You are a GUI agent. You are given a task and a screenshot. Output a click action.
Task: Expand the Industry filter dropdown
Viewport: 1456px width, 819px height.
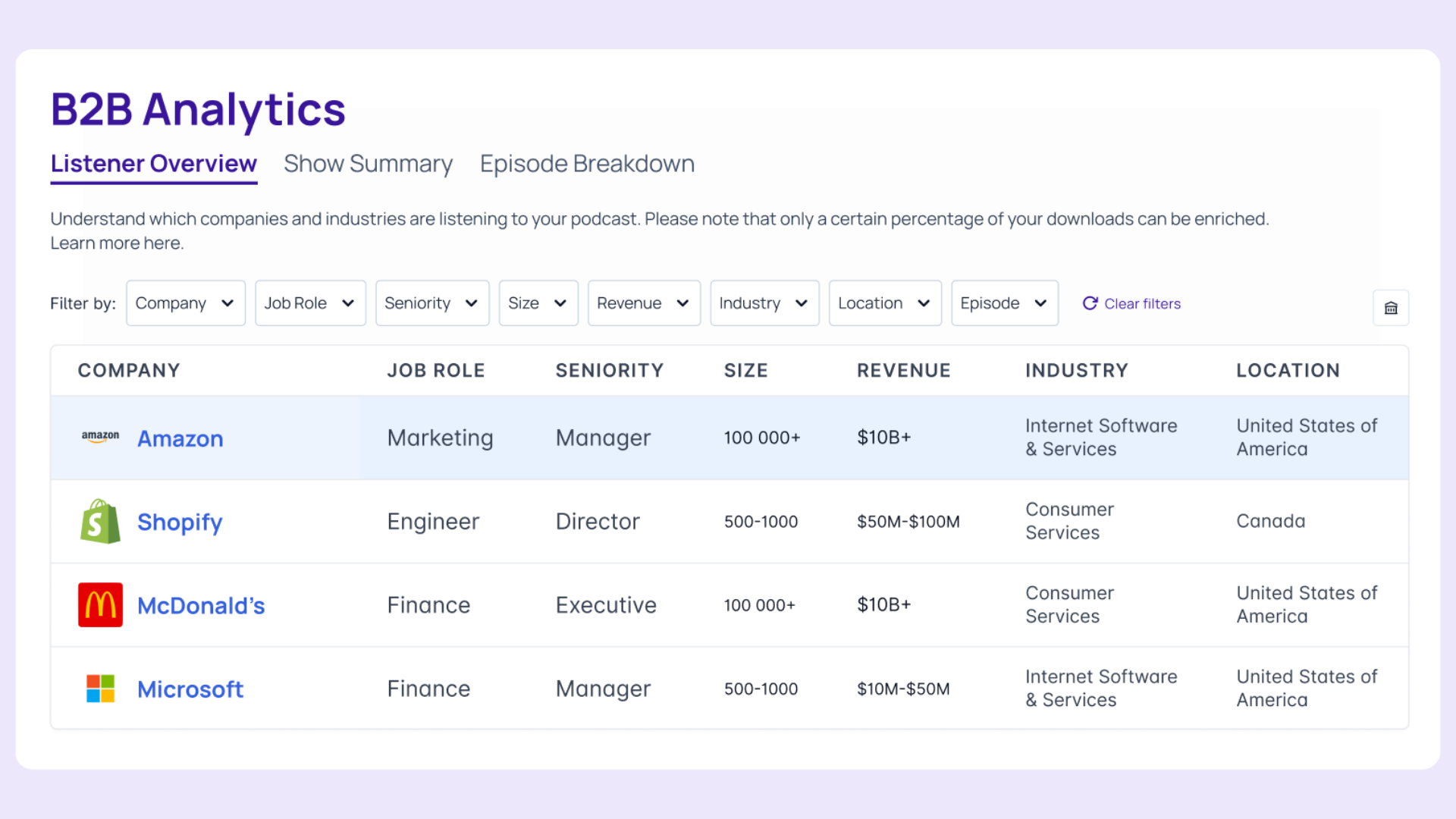click(x=764, y=303)
